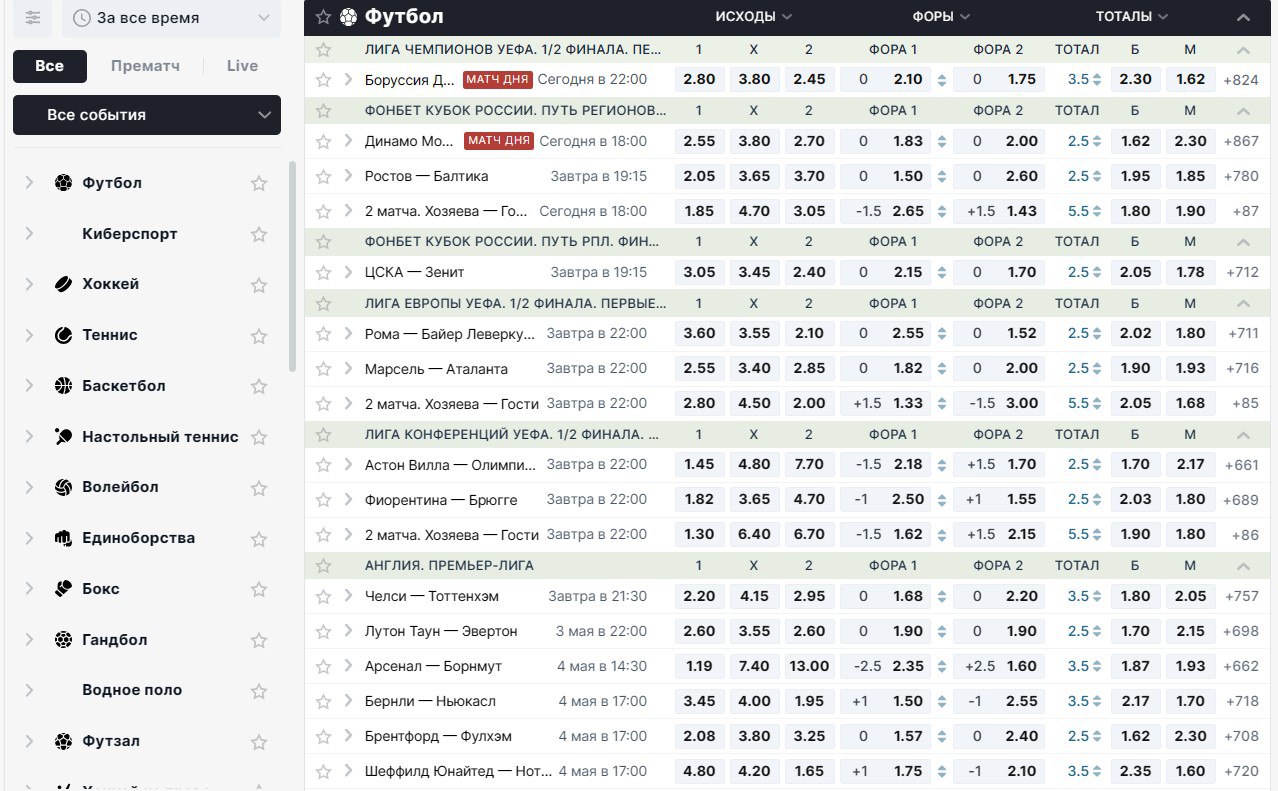This screenshot has height=791, width=1278.
Task: Expand the Единоборства category chevron
Action: click(29, 538)
